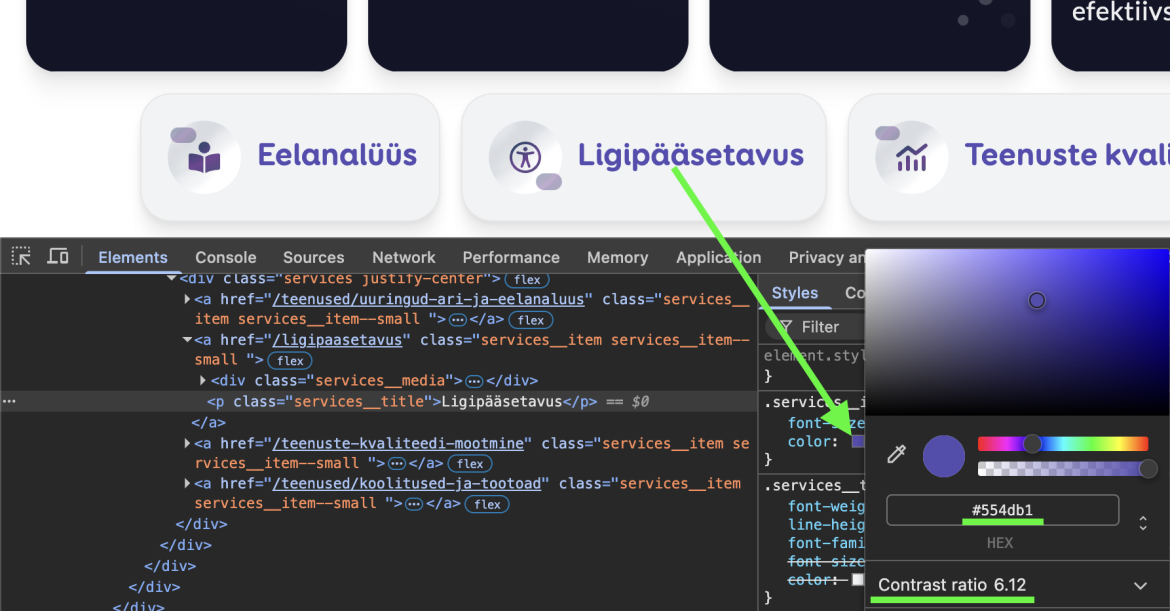Switch to the Memory tab
Viewport: 1170px width, 611px height.
point(617,257)
